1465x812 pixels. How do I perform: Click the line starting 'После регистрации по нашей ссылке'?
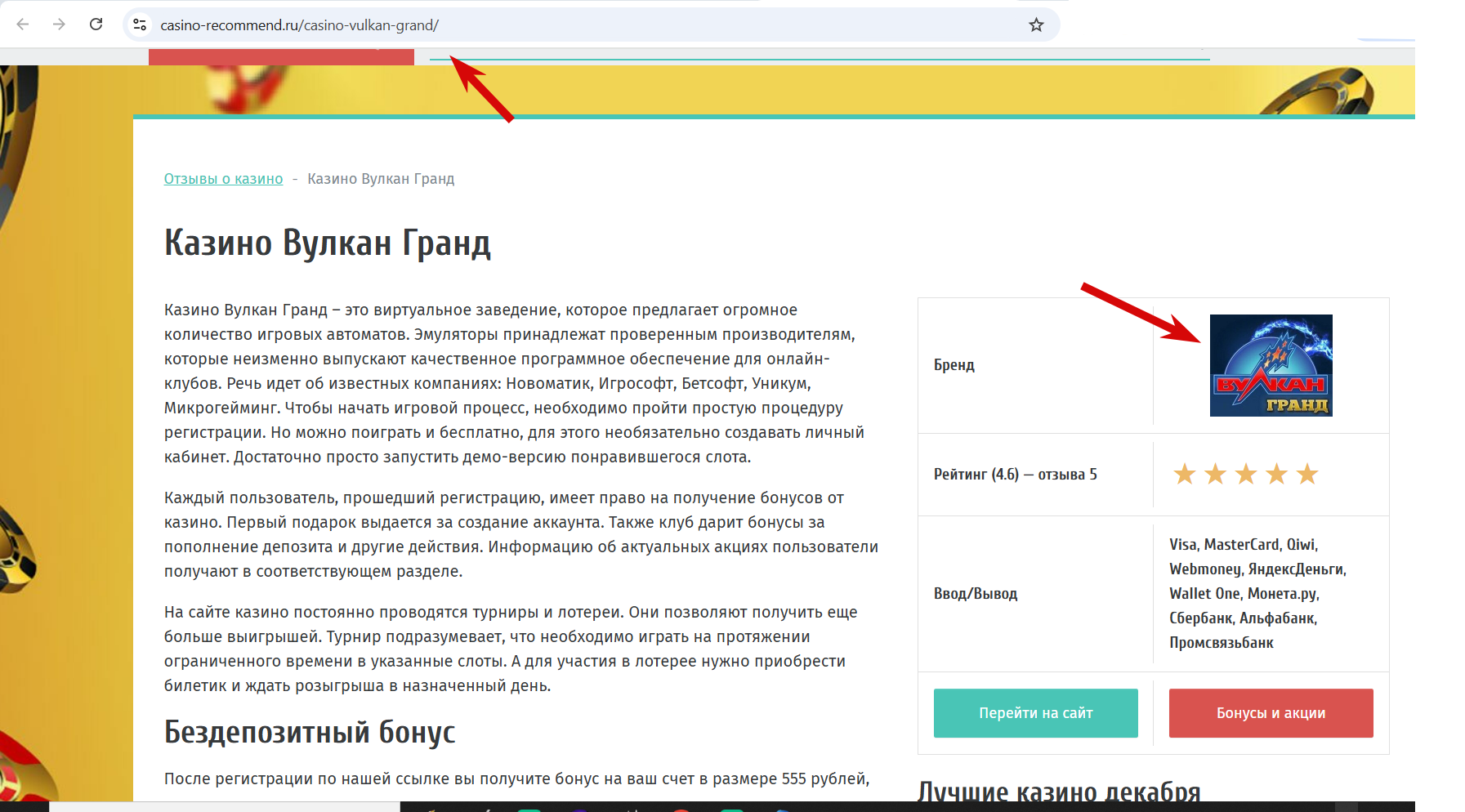tap(516, 779)
